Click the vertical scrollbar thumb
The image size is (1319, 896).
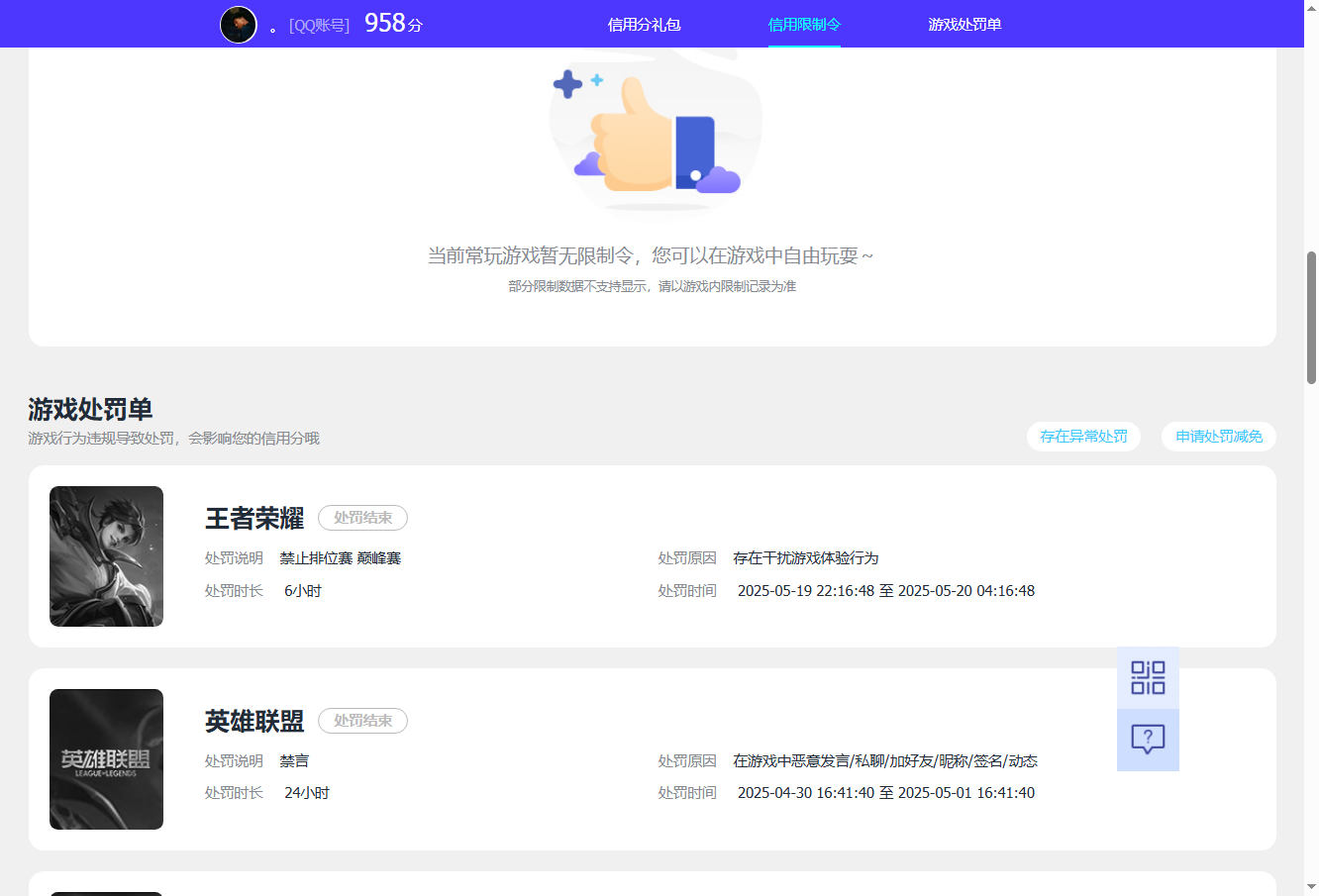pyautogui.click(x=1311, y=317)
